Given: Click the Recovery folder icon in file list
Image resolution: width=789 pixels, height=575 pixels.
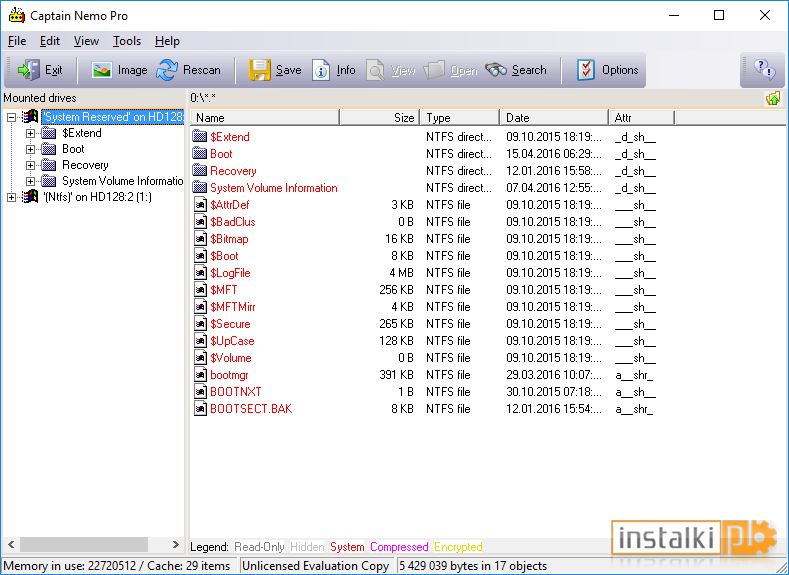Looking at the screenshot, I should click(200, 171).
